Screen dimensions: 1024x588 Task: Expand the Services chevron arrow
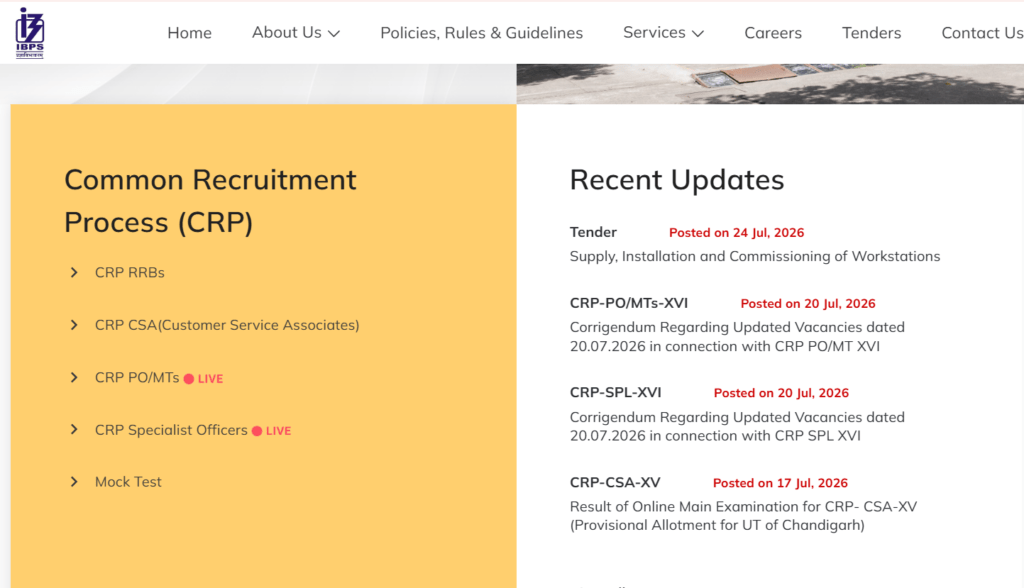[x=698, y=34]
